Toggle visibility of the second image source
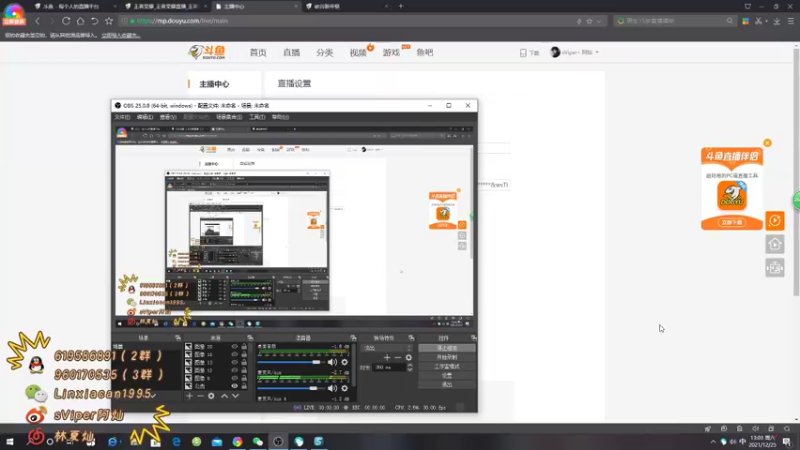The image size is (800, 450). [235, 354]
